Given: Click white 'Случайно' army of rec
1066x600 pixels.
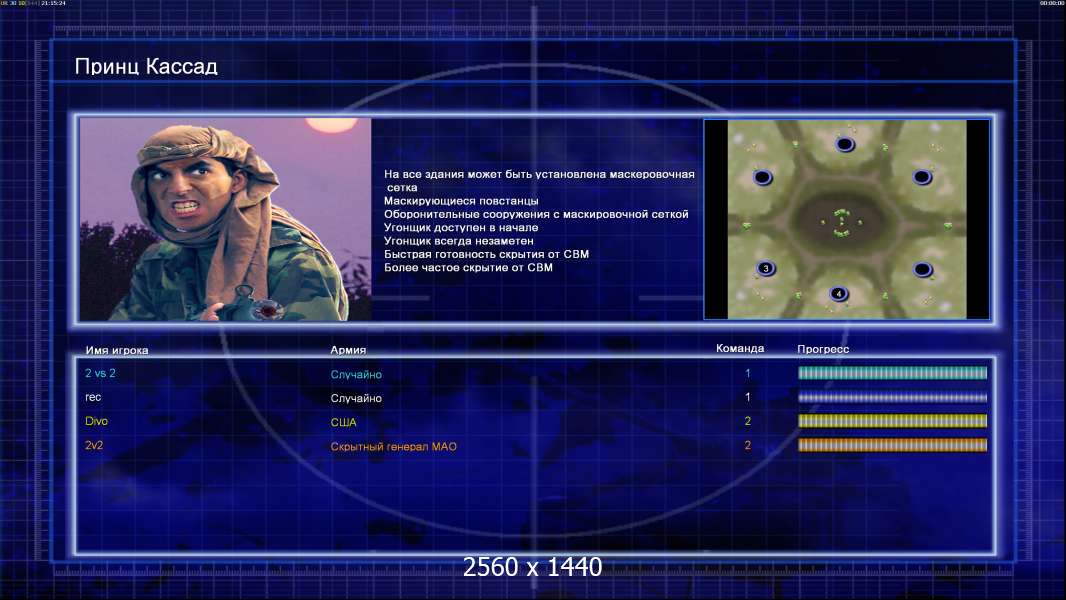Looking at the screenshot, I should (x=356, y=398).
